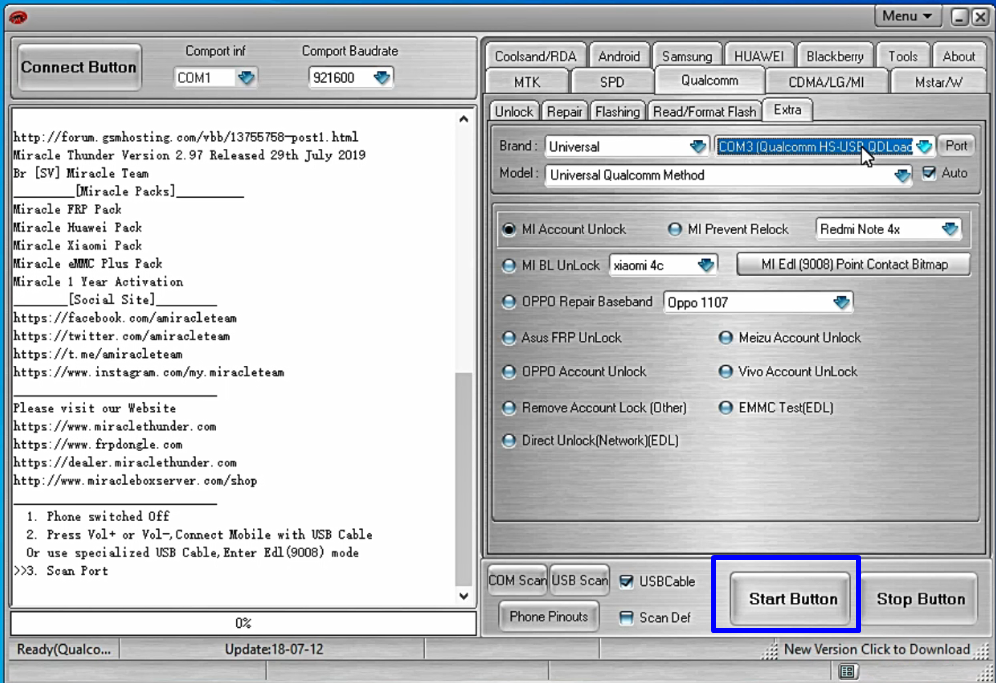Viewport: 996px width, 683px height.
Task: Select MI Account Unlock radio option
Action: (x=510, y=229)
